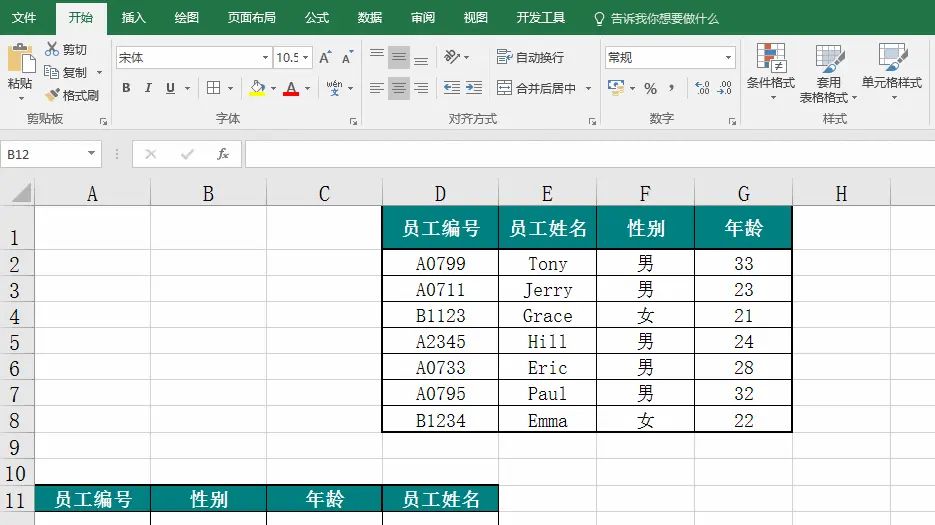
Task: Open the 套用表格格式 table format menu
Action: [828, 72]
